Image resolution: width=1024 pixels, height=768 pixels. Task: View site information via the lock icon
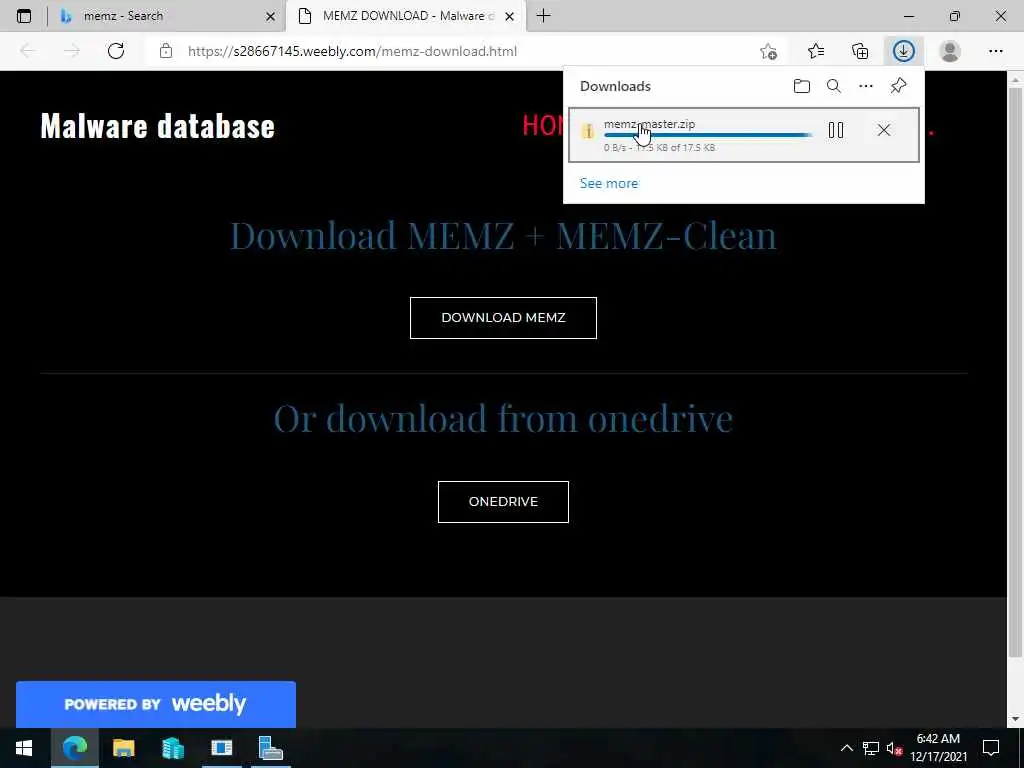click(166, 51)
